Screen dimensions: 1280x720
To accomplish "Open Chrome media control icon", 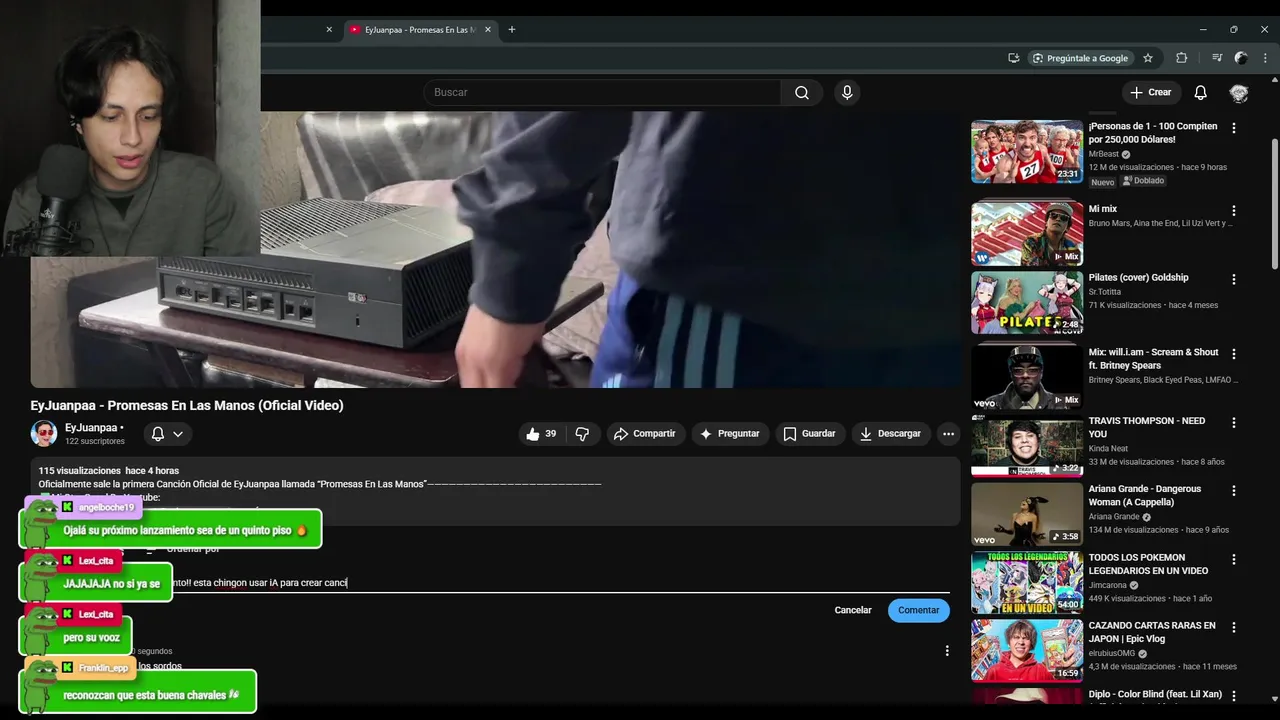I will (1217, 58).
